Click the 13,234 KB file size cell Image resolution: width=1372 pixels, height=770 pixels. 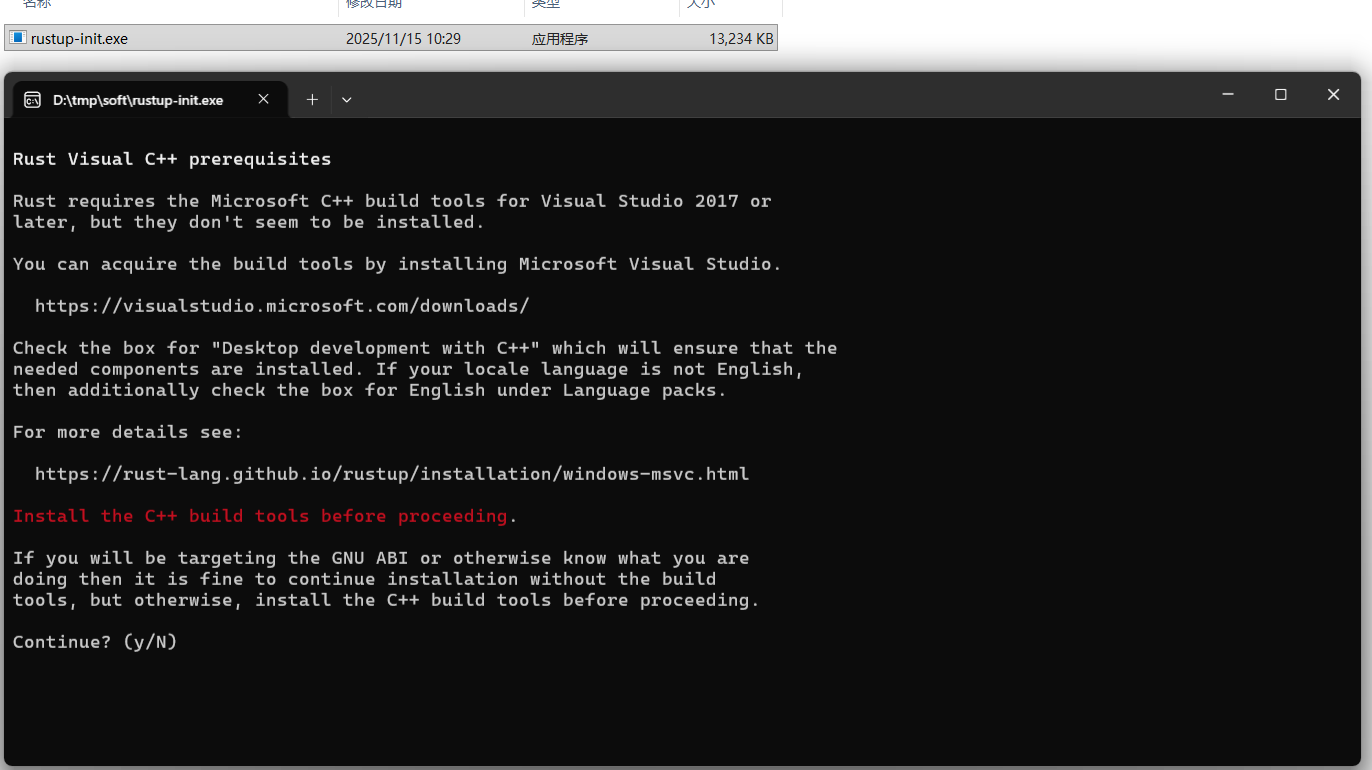coord(741,39)
